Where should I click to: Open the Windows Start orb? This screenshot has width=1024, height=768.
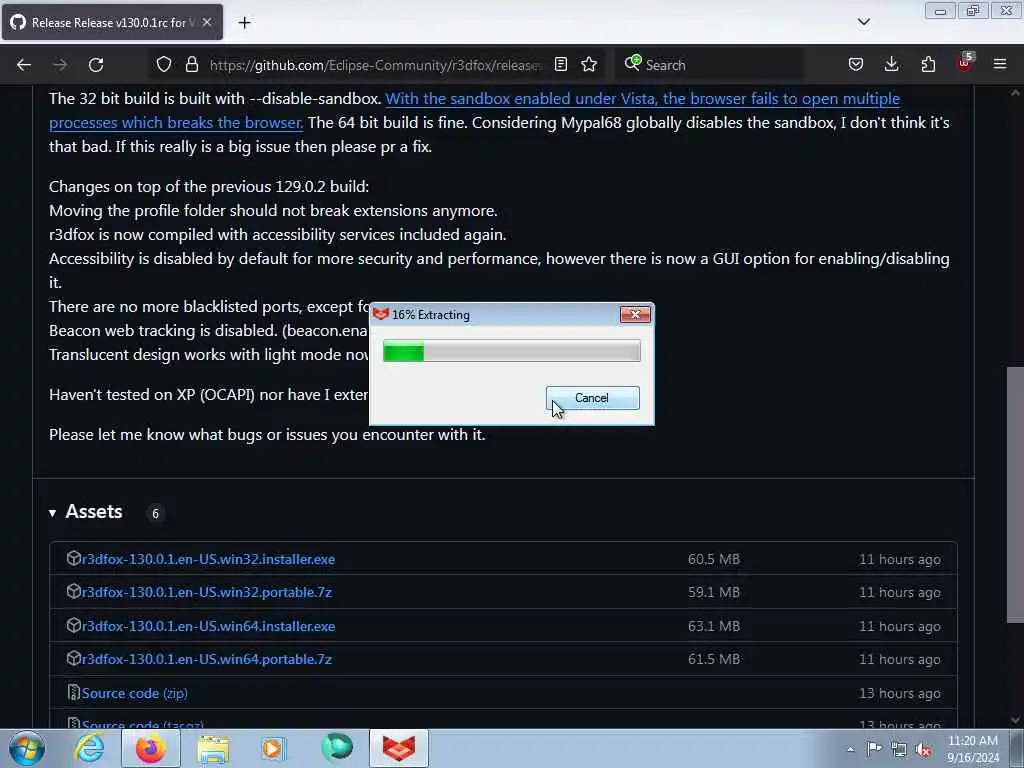click(27, 748)
